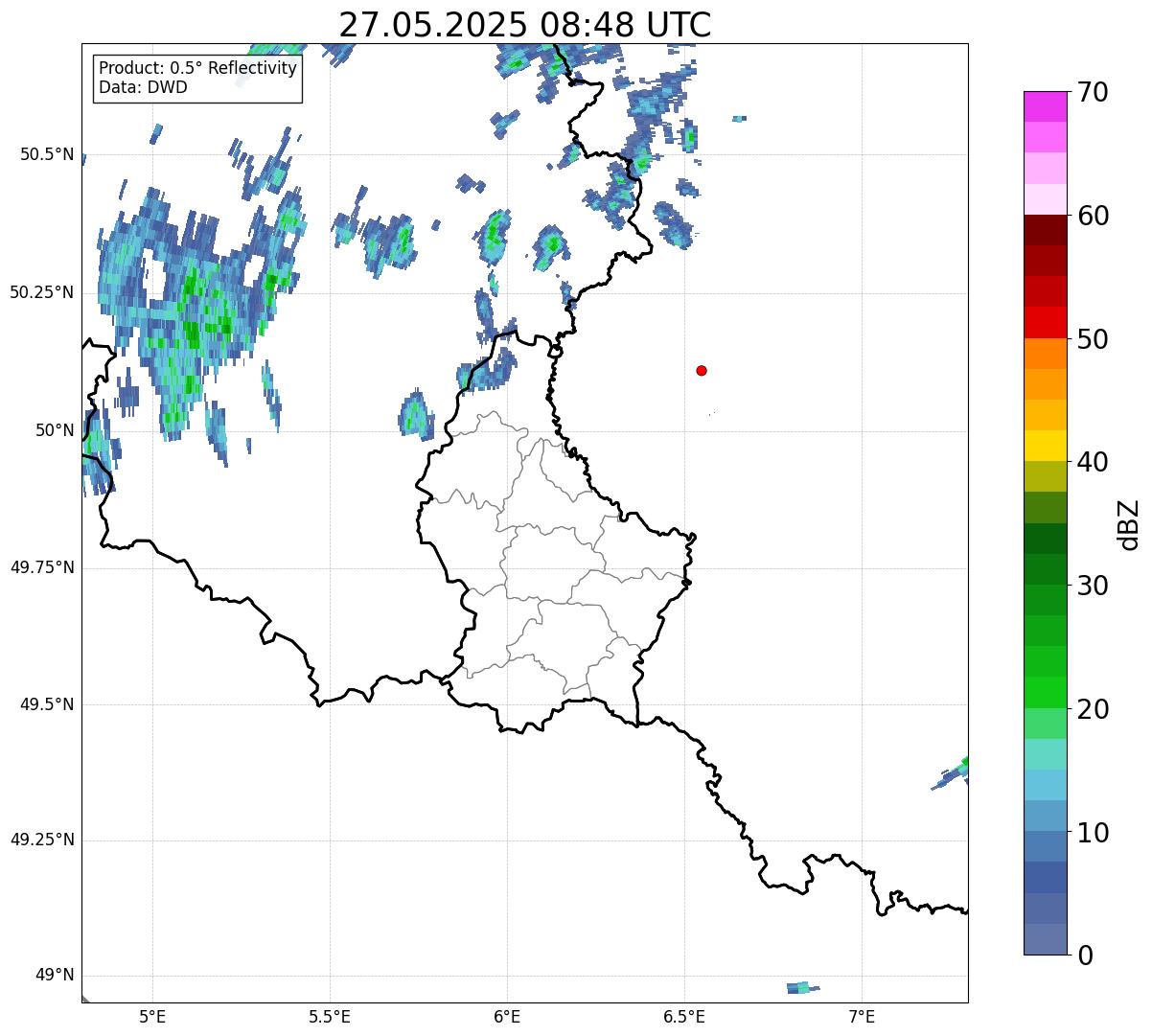The width and height of the screenshot is (1152, 1036).
Task: Click the magenta color band at colorbar top
Action: tap(1045, 106)
